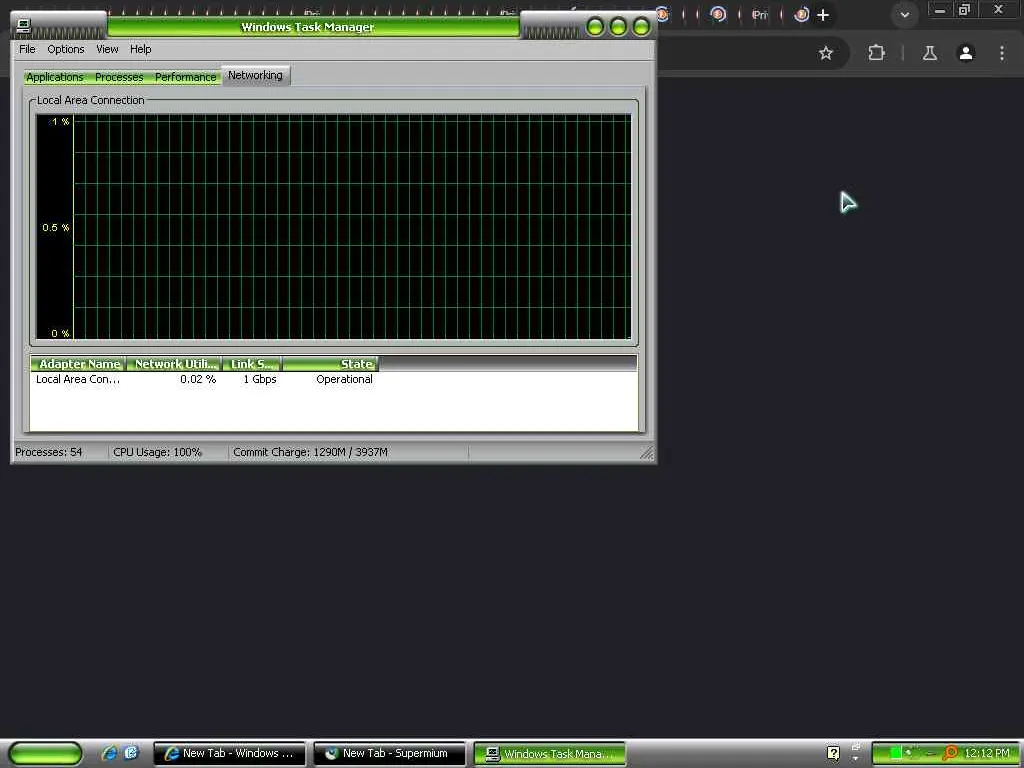The width and height of the screenshot is (1024, 768).
Task: Click the resize grip of Task Manager
Action: coord(647,453)
